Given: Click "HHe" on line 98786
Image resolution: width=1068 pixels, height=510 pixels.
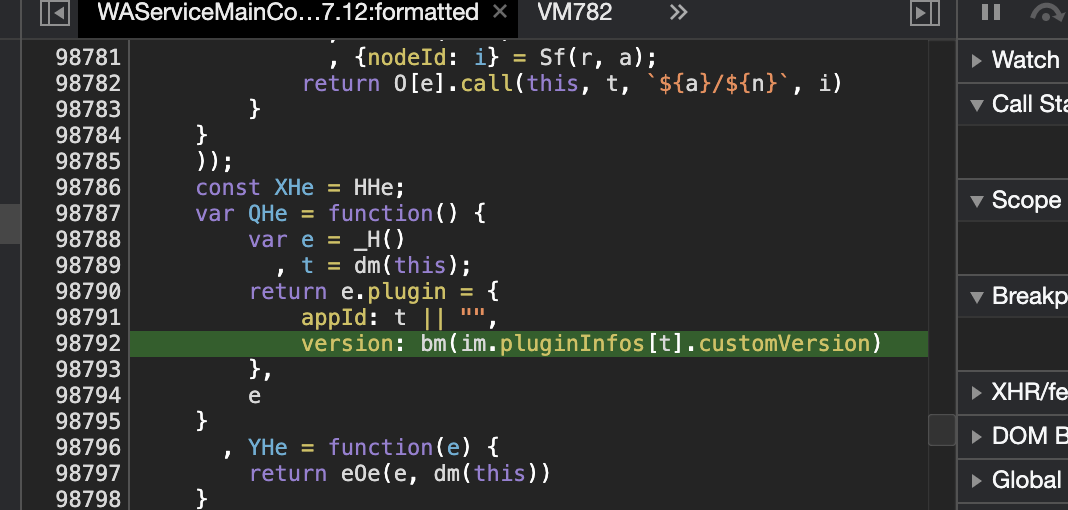Looking at the screenshot, I should (373, 188).
